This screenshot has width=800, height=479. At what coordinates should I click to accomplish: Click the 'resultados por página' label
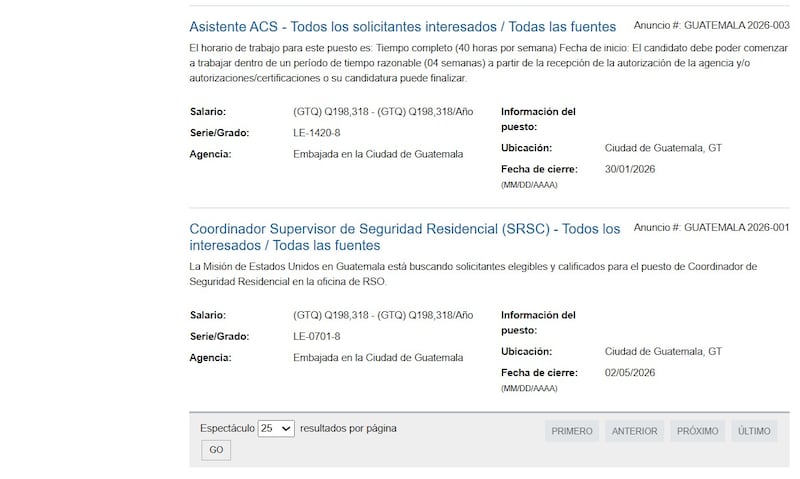[x=348, y=428]
